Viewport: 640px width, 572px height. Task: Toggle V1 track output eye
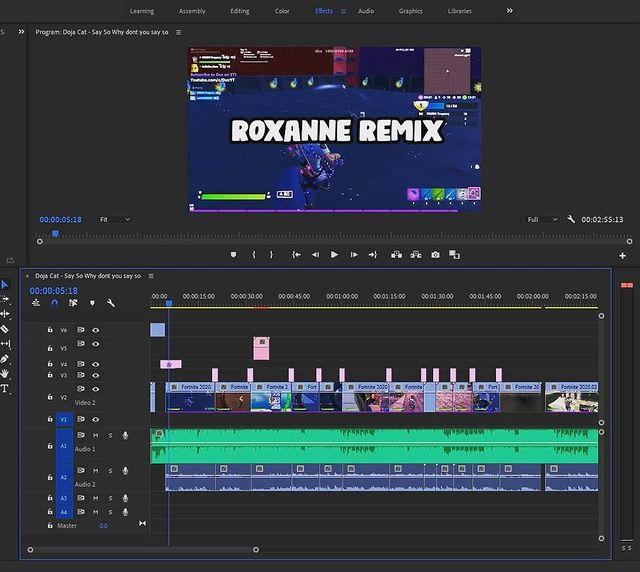pyautogui.click(x=96, y=419)
